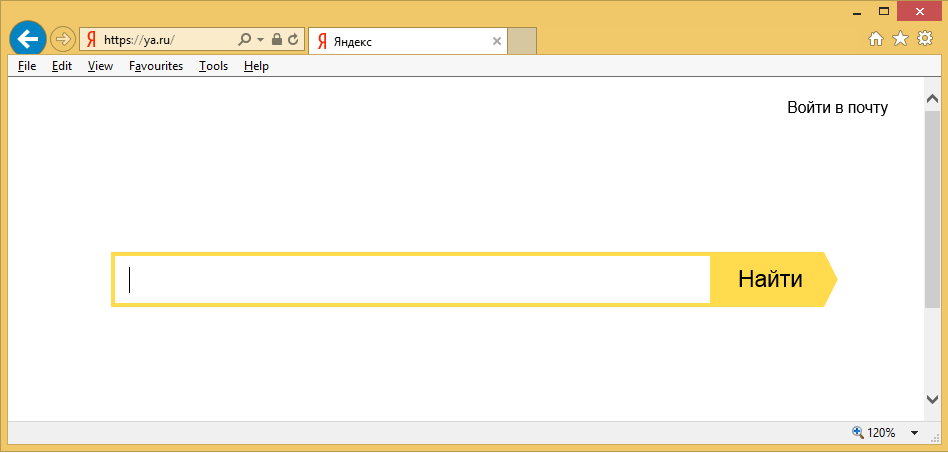Open the Favourites menu
The image size is (948, 453).
(x=156, y=66)
